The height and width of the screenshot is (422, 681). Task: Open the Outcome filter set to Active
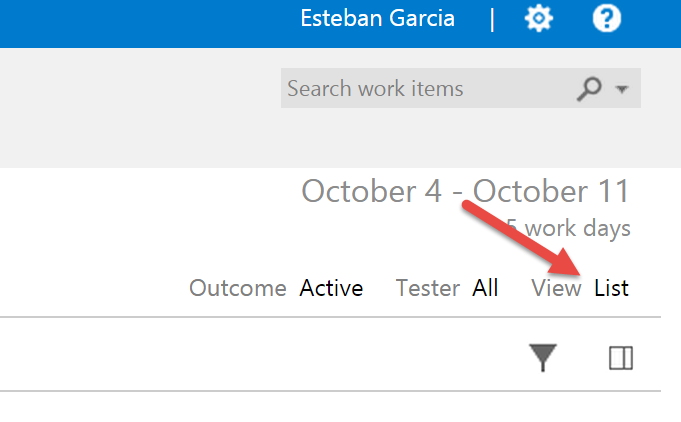331,288
